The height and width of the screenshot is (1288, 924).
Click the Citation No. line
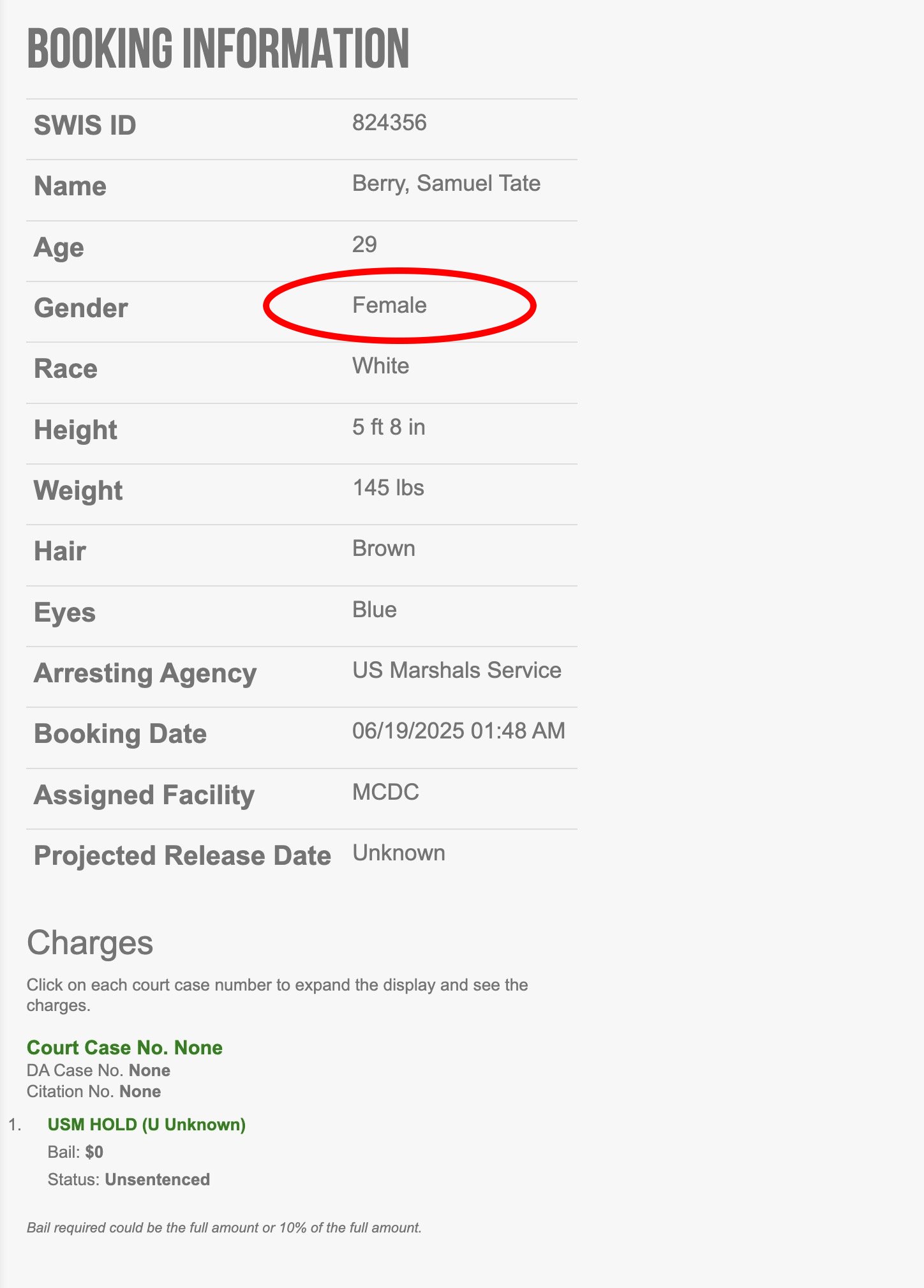[x=93, y=1091]
